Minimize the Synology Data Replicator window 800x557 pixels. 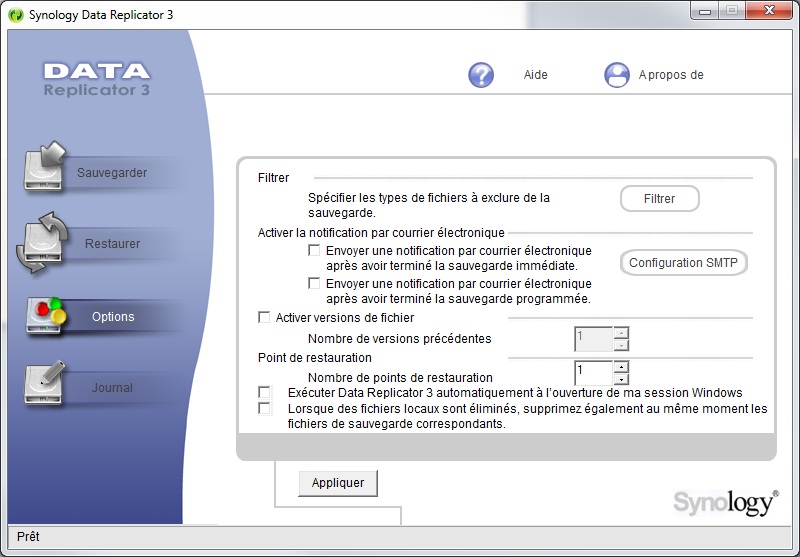(x=705, y=11)
